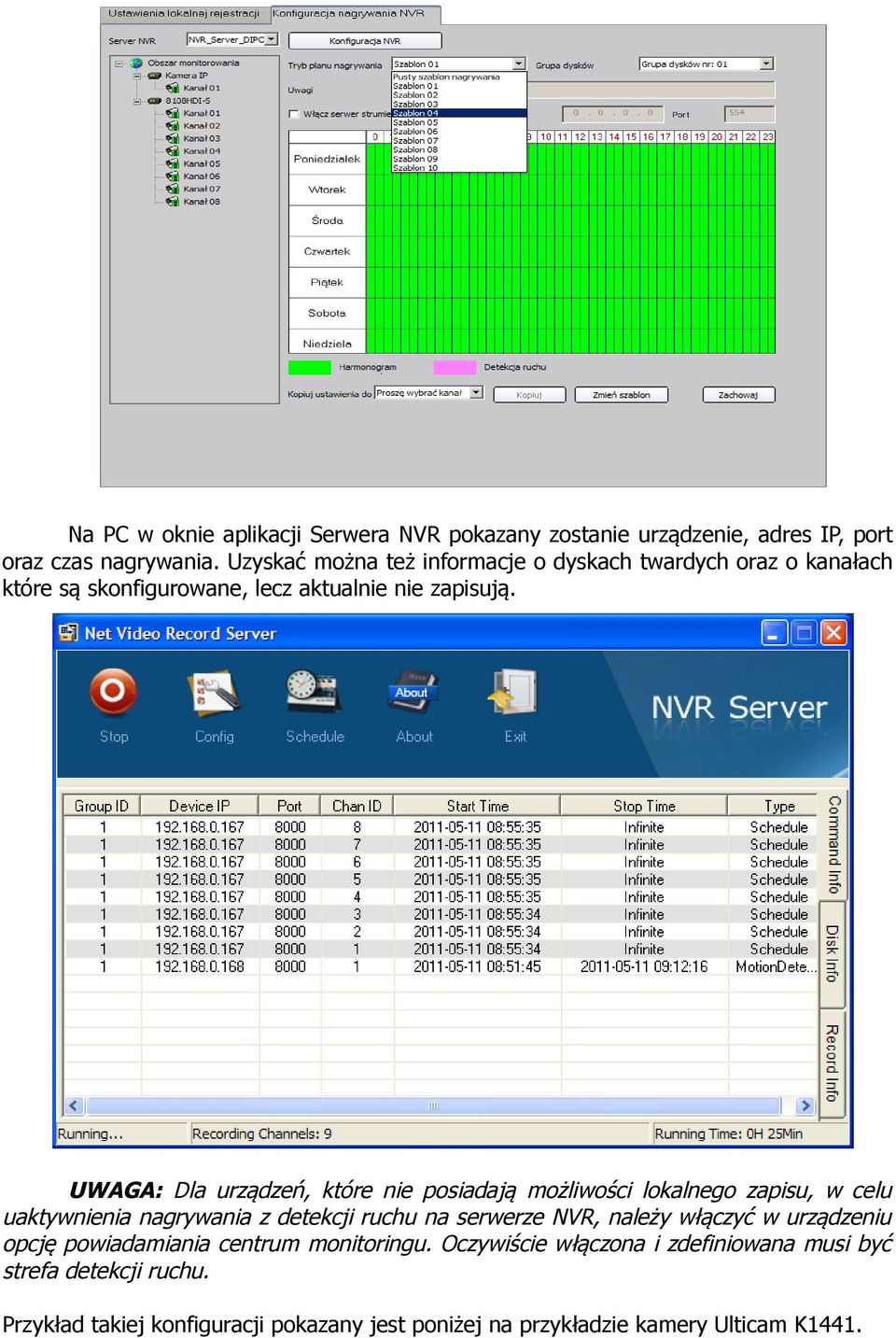Click the Net Video Record Server title icon

(69, 633)
